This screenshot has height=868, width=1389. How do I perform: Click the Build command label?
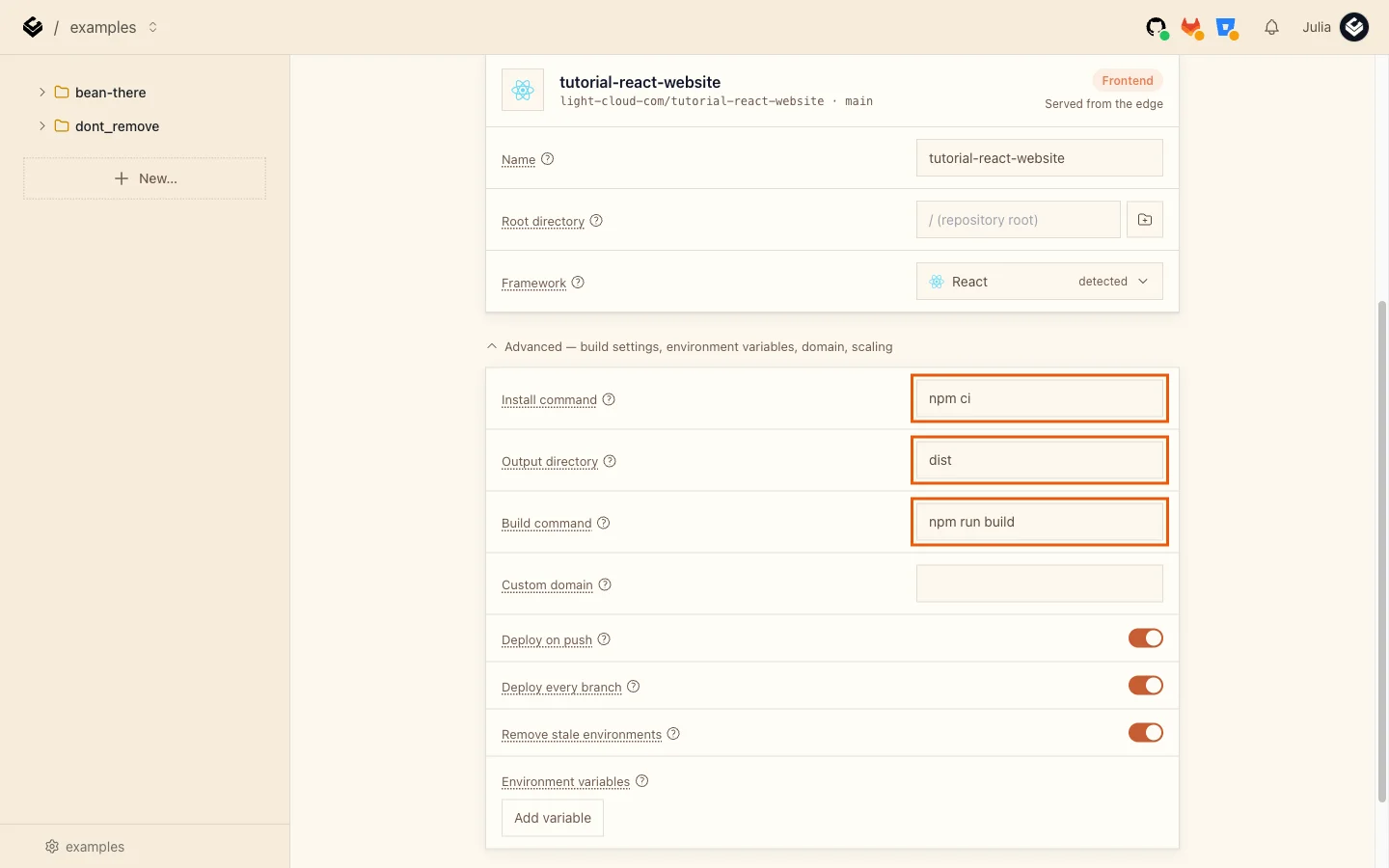pos(546,524)
